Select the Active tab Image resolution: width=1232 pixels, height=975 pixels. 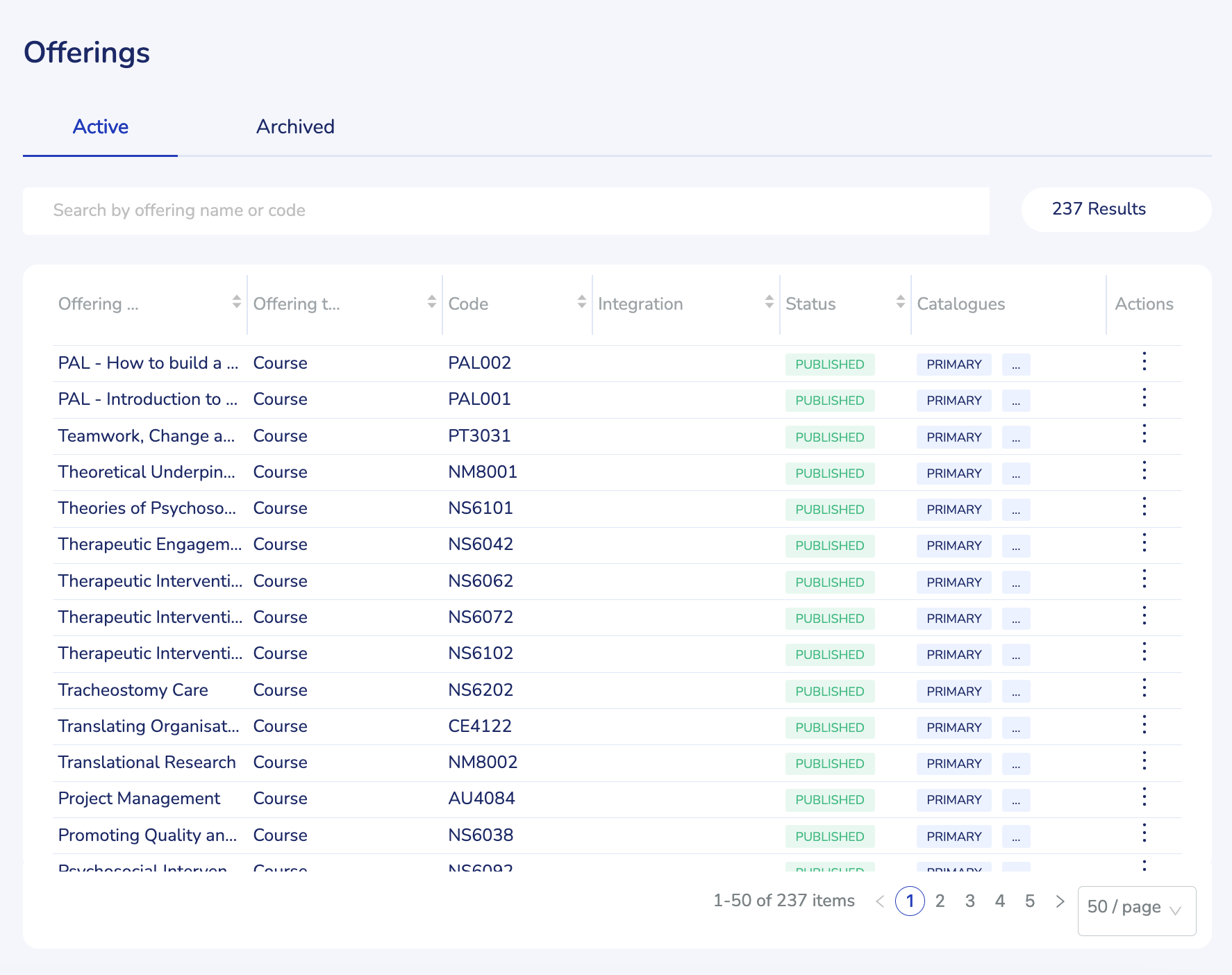click(101, 126)
